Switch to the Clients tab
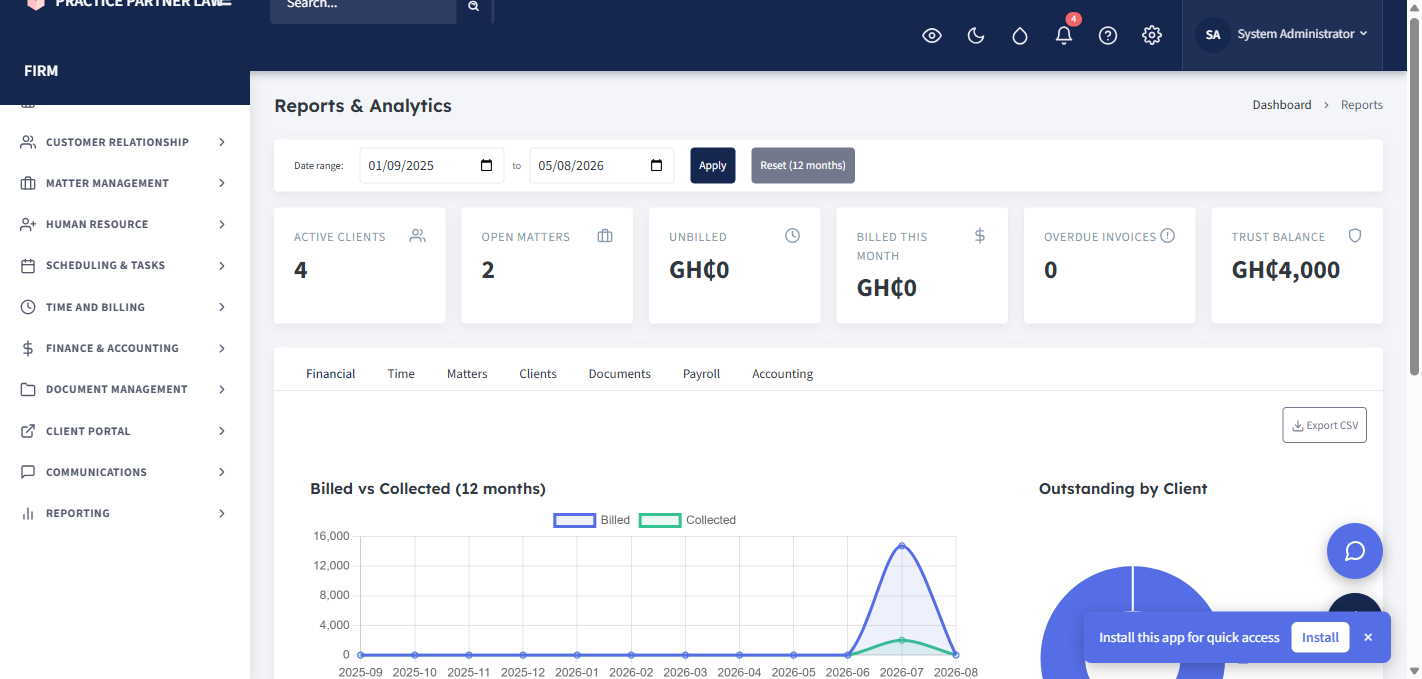 [538, 374]
